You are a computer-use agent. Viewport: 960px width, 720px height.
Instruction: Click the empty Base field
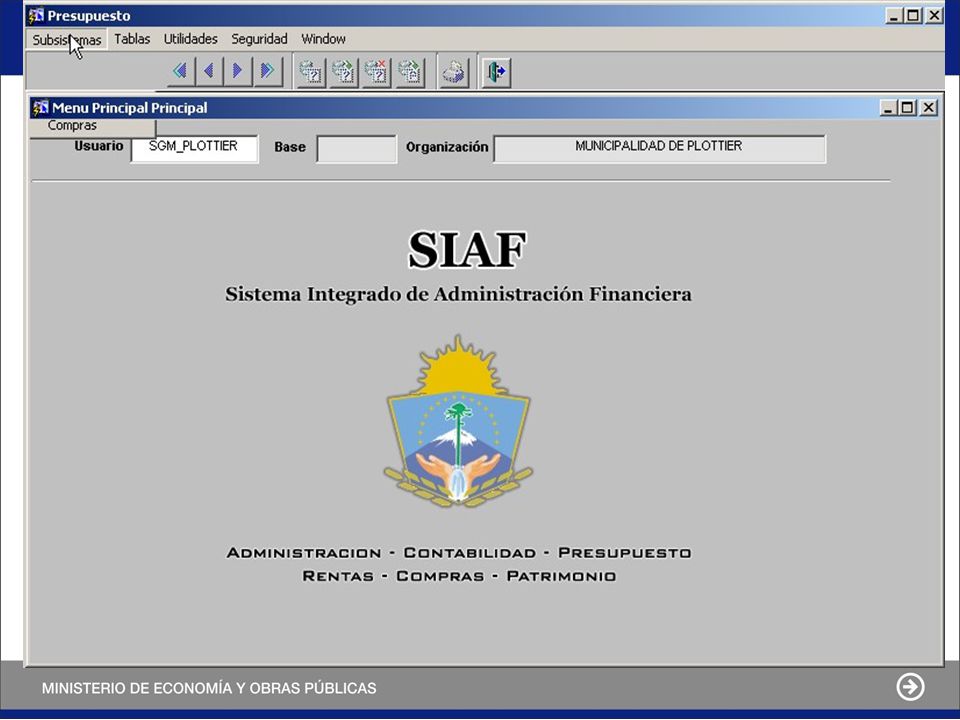point(356,149)
